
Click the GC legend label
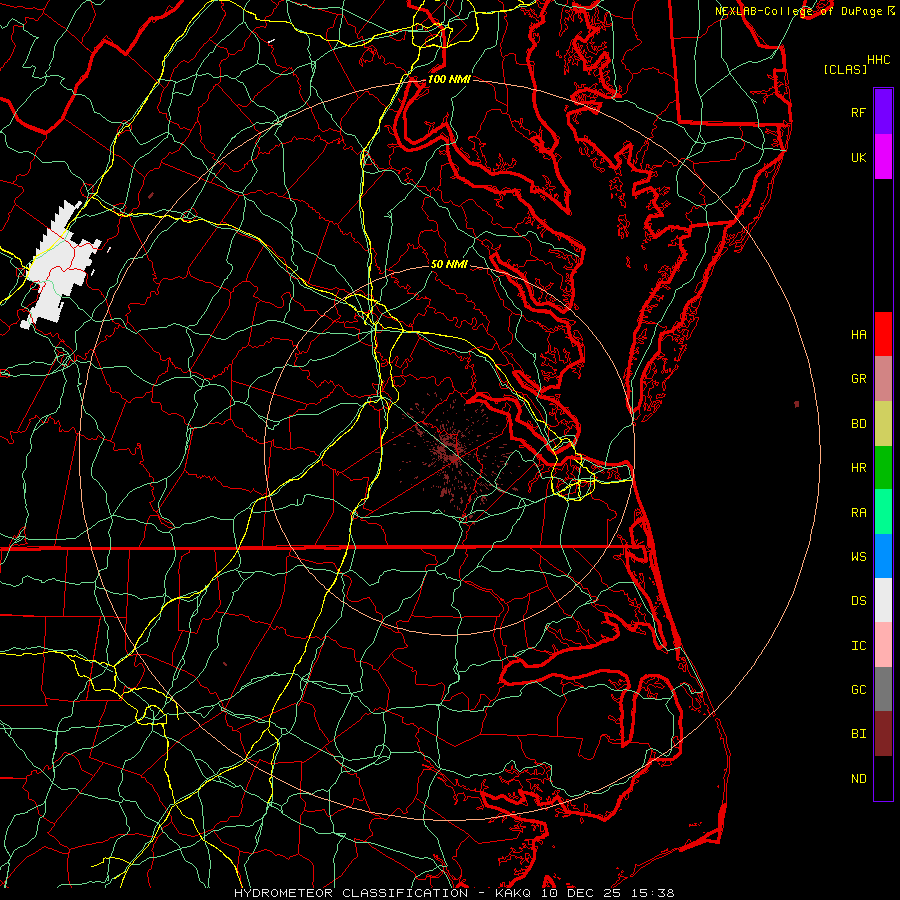858,690
